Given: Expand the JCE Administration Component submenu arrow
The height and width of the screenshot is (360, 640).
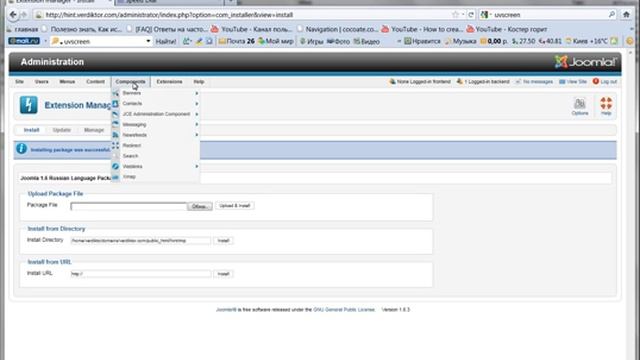Looking at the screenshot, I should point(197,114).
